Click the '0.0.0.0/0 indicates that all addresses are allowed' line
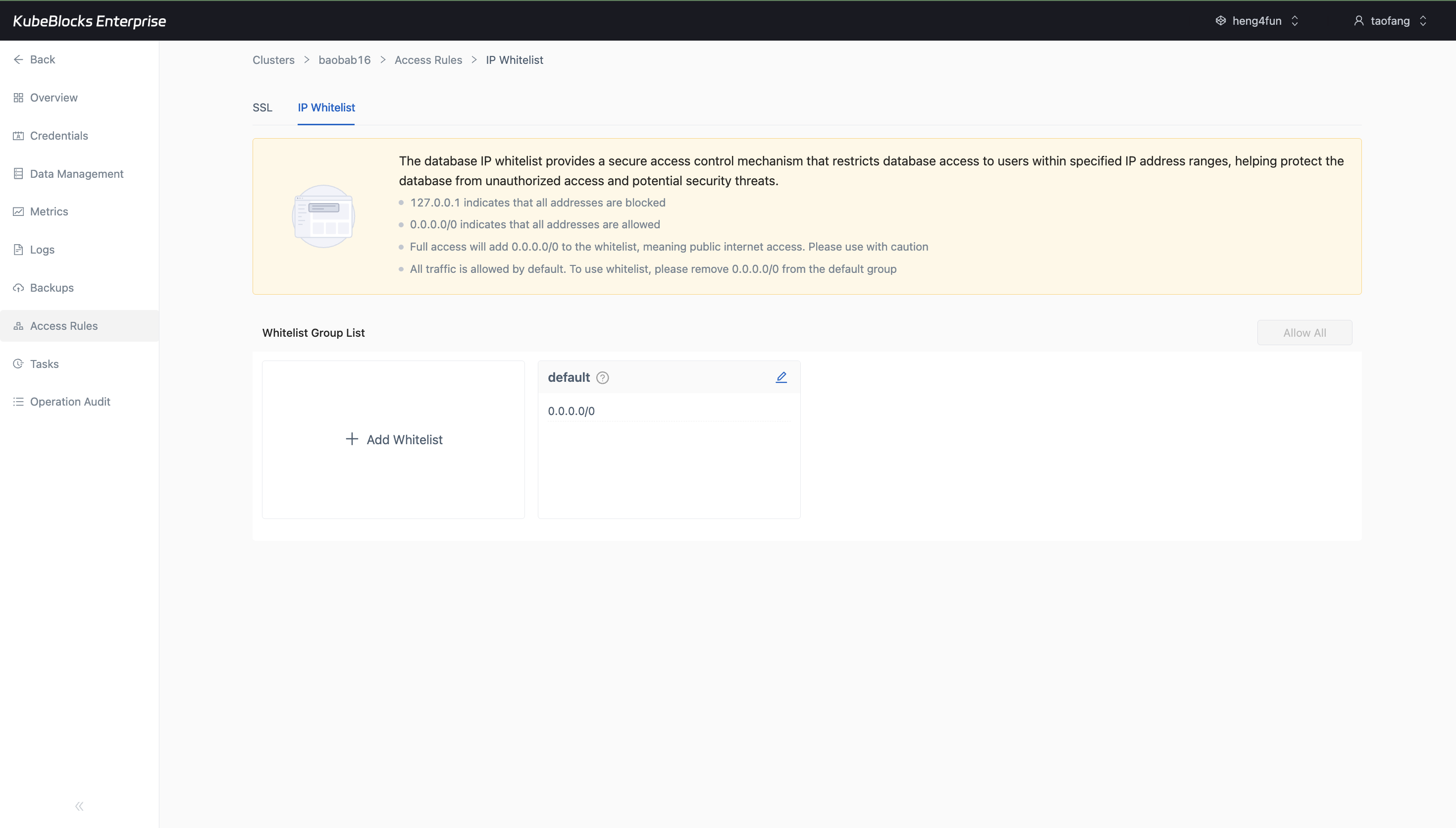 point(534,225)
